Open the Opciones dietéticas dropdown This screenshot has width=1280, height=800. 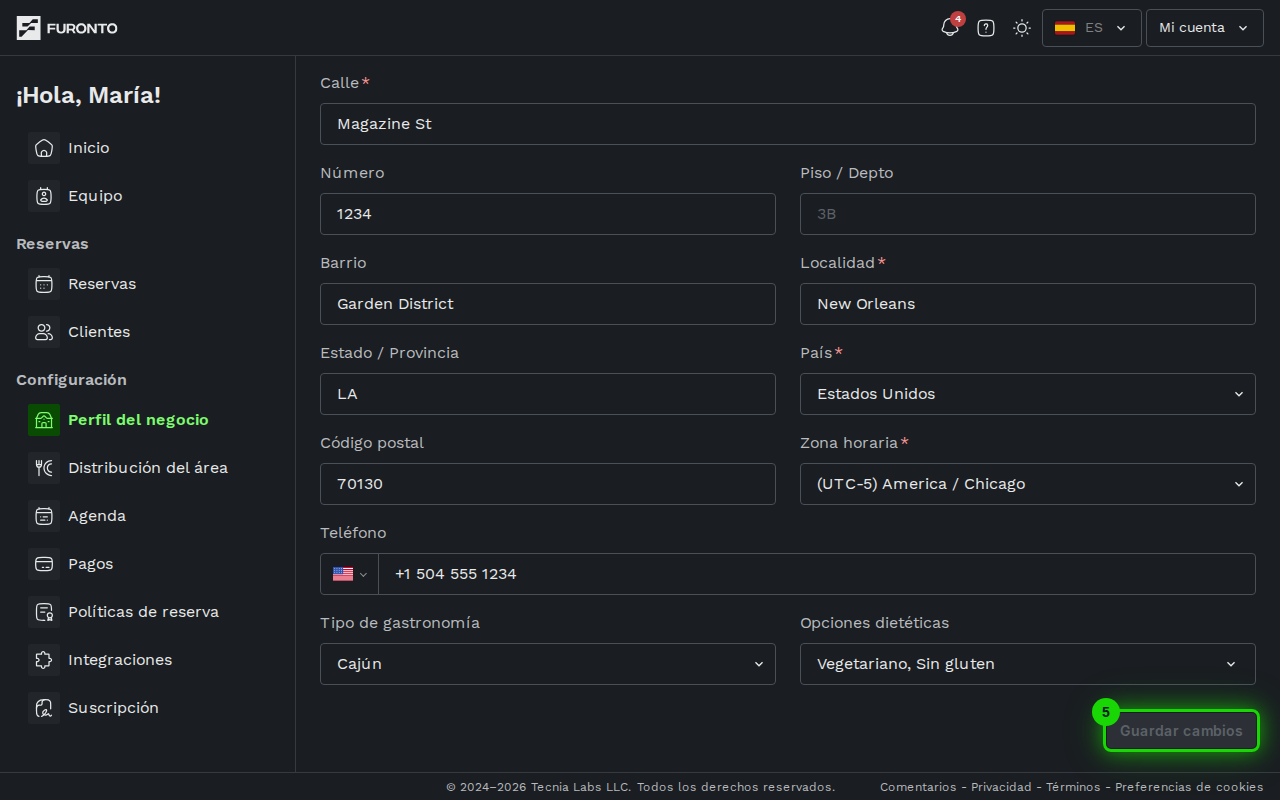point(1028,664)
